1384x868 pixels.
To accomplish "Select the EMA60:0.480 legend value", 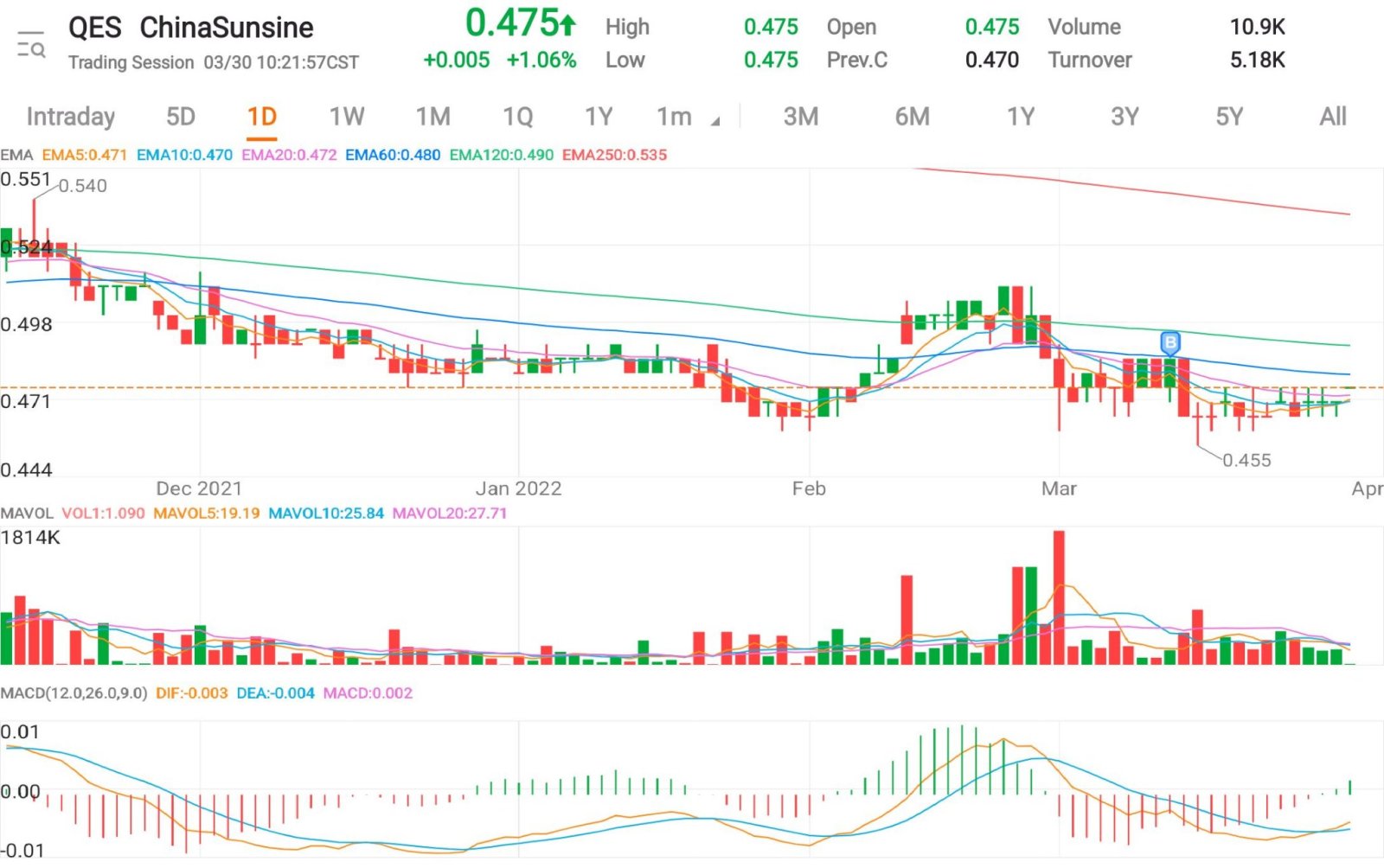I will coord(393,155).
